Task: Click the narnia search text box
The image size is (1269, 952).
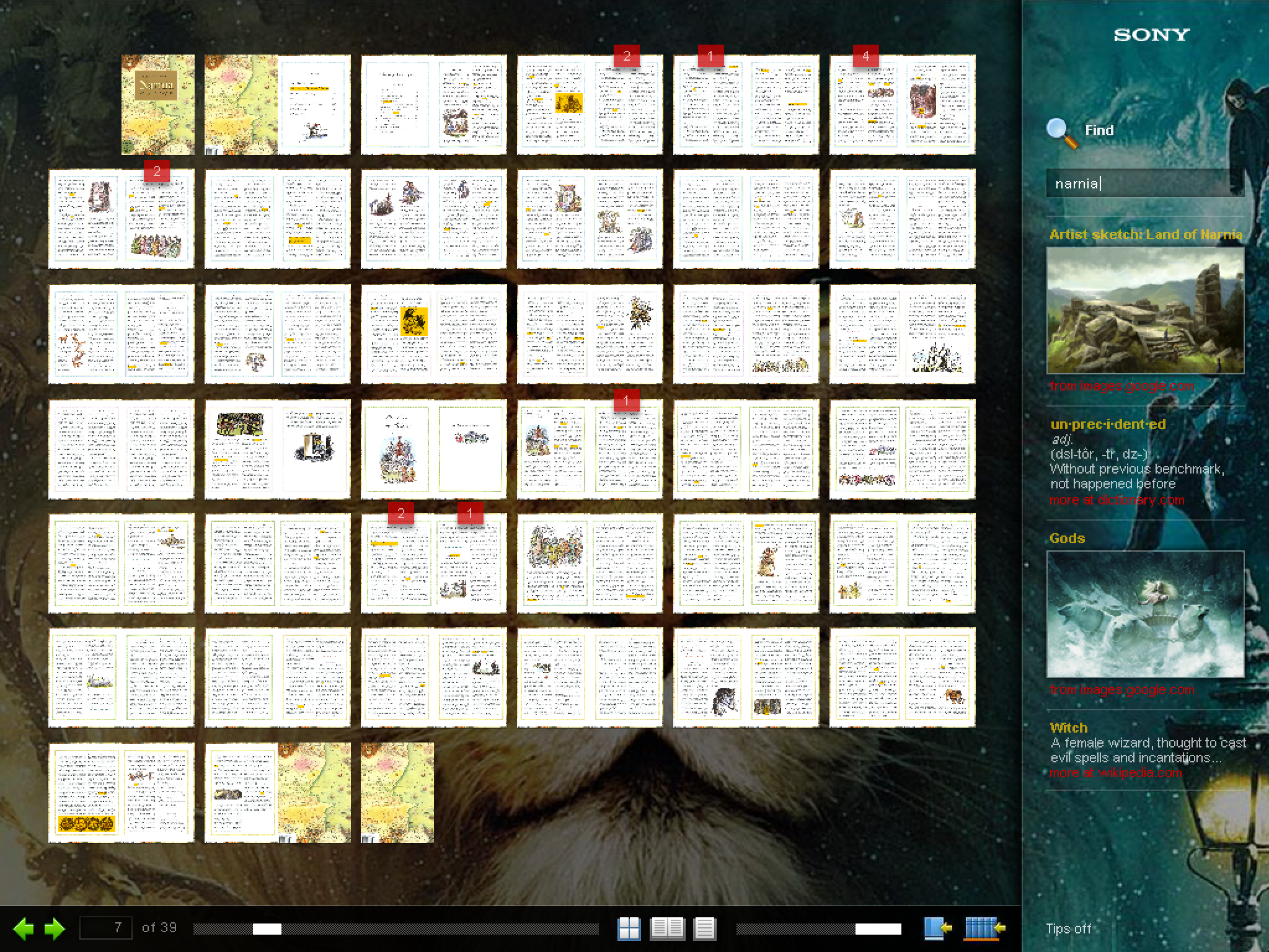Action: (1144, 183)
